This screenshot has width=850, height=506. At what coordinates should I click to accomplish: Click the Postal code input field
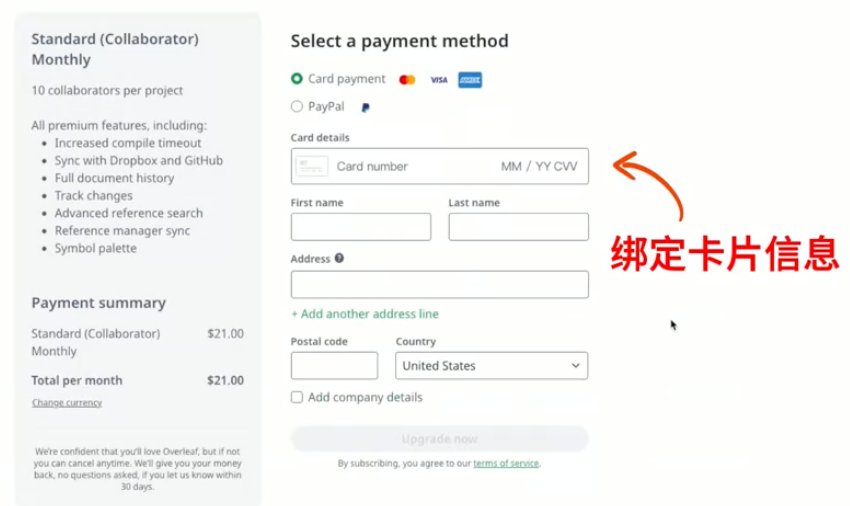[334, 366]
